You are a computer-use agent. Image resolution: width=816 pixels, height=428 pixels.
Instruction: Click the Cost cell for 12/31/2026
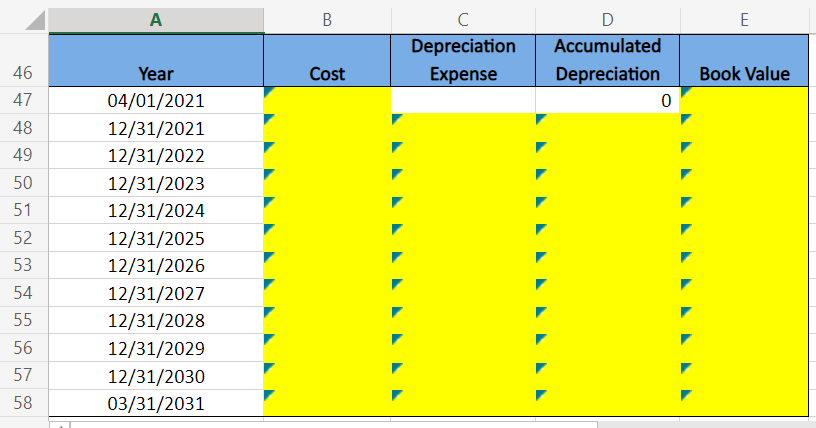(x=327, y=265)
